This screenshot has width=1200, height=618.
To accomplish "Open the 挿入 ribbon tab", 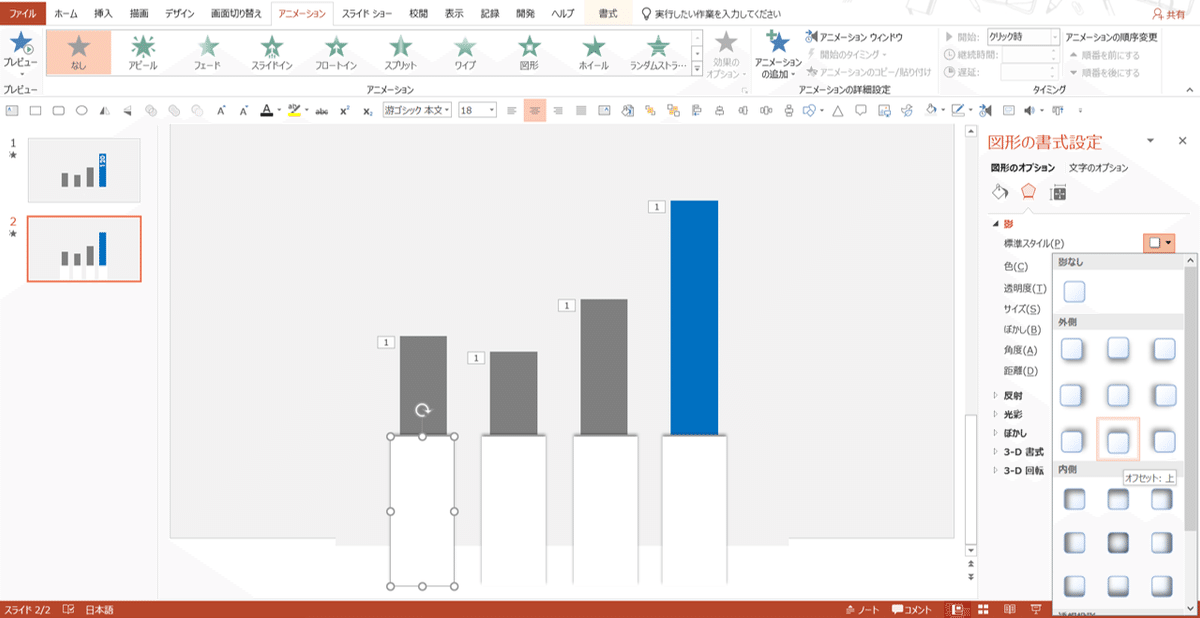I will click(x=103, y=14).
